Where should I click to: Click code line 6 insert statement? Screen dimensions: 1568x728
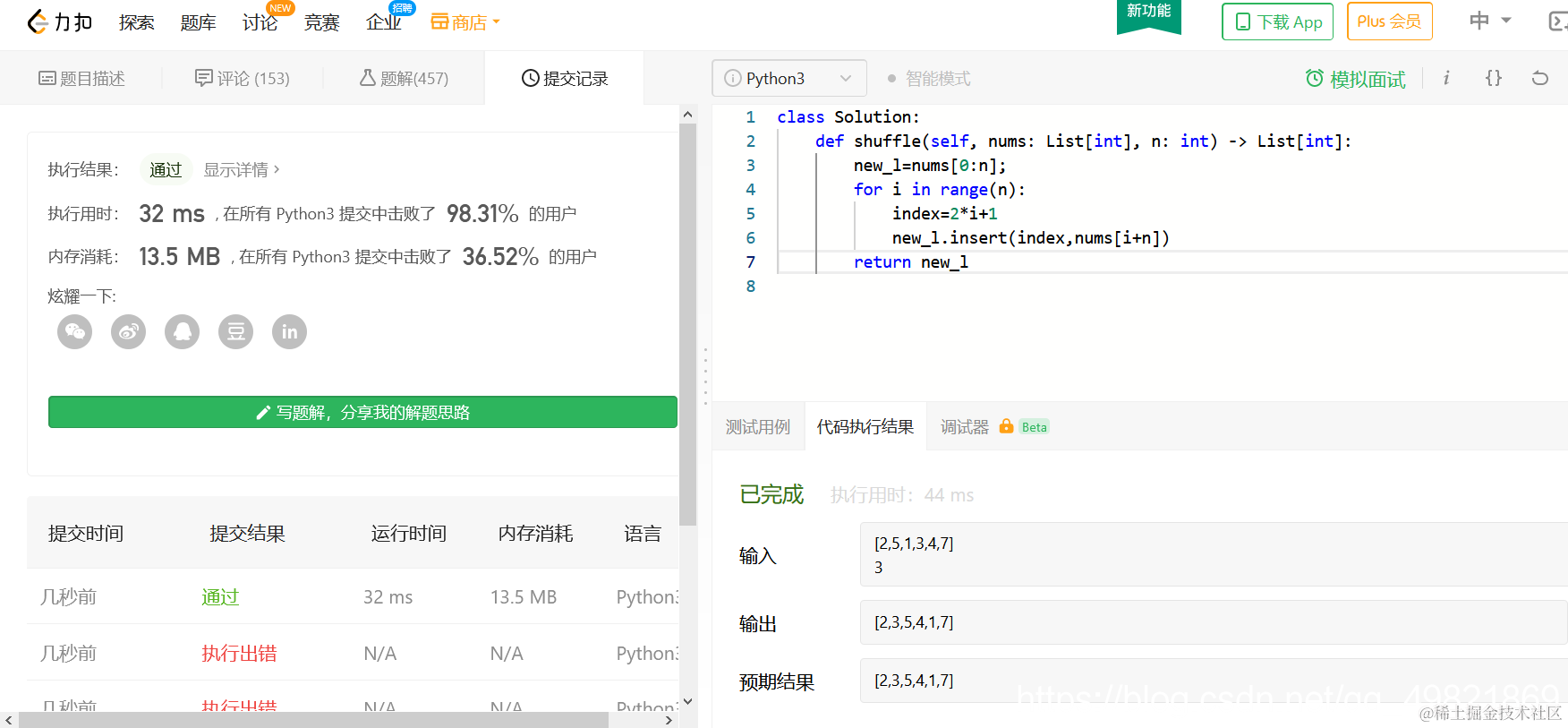pyautogui.click(x=1030, y=238)
